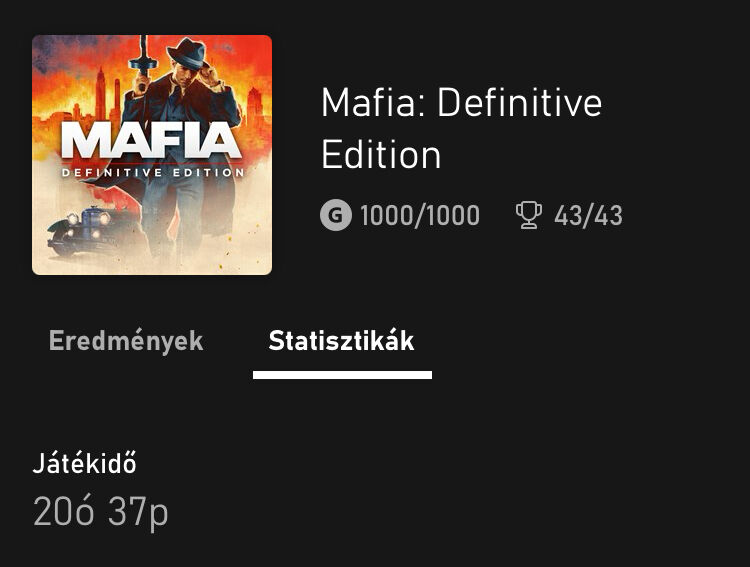Click the word Edition in the title
This screenshot has width=750, height=567.
coord(381,155)
